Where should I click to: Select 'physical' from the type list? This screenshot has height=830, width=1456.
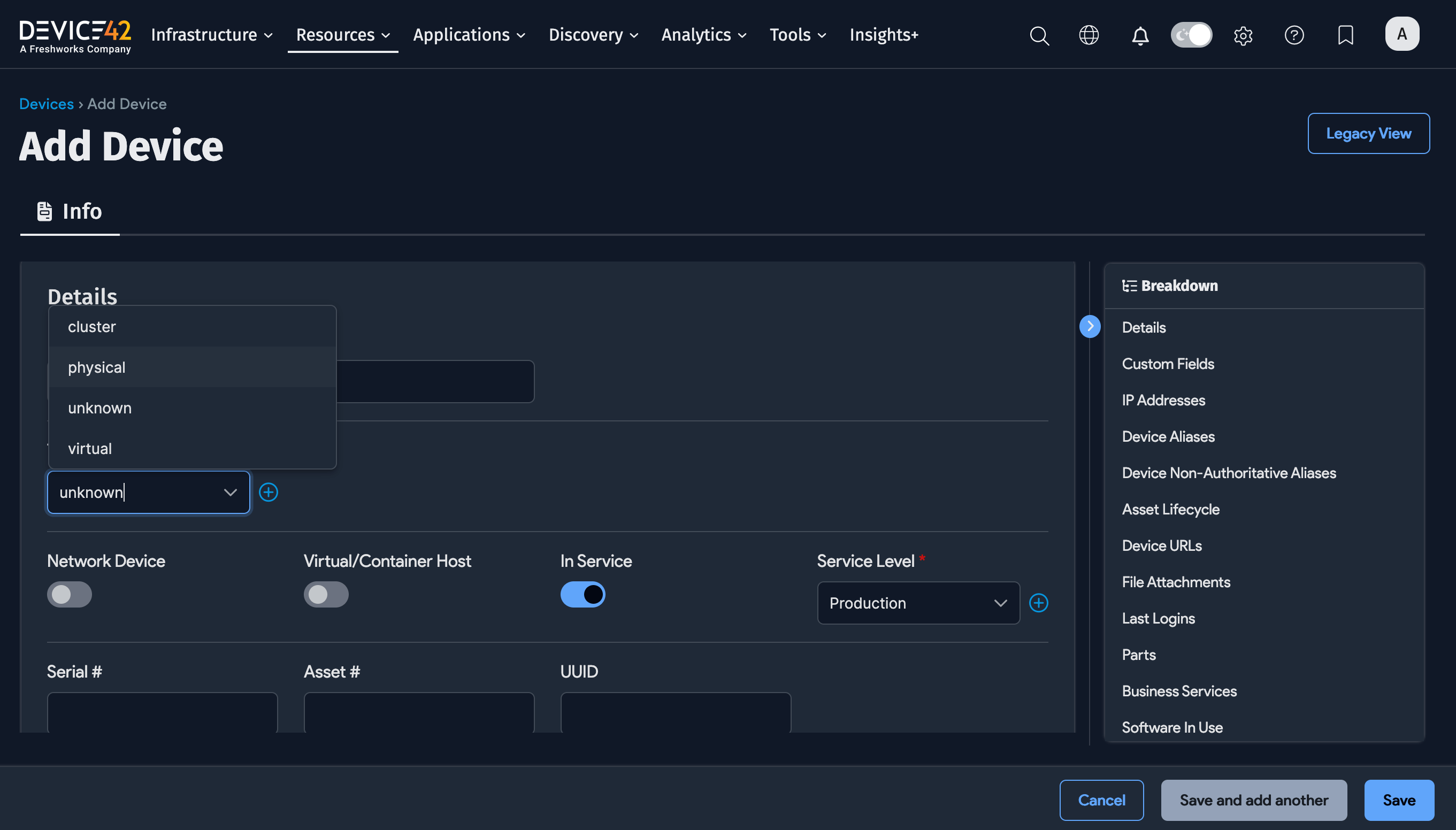pyautogui.click(x=97, y=368)
